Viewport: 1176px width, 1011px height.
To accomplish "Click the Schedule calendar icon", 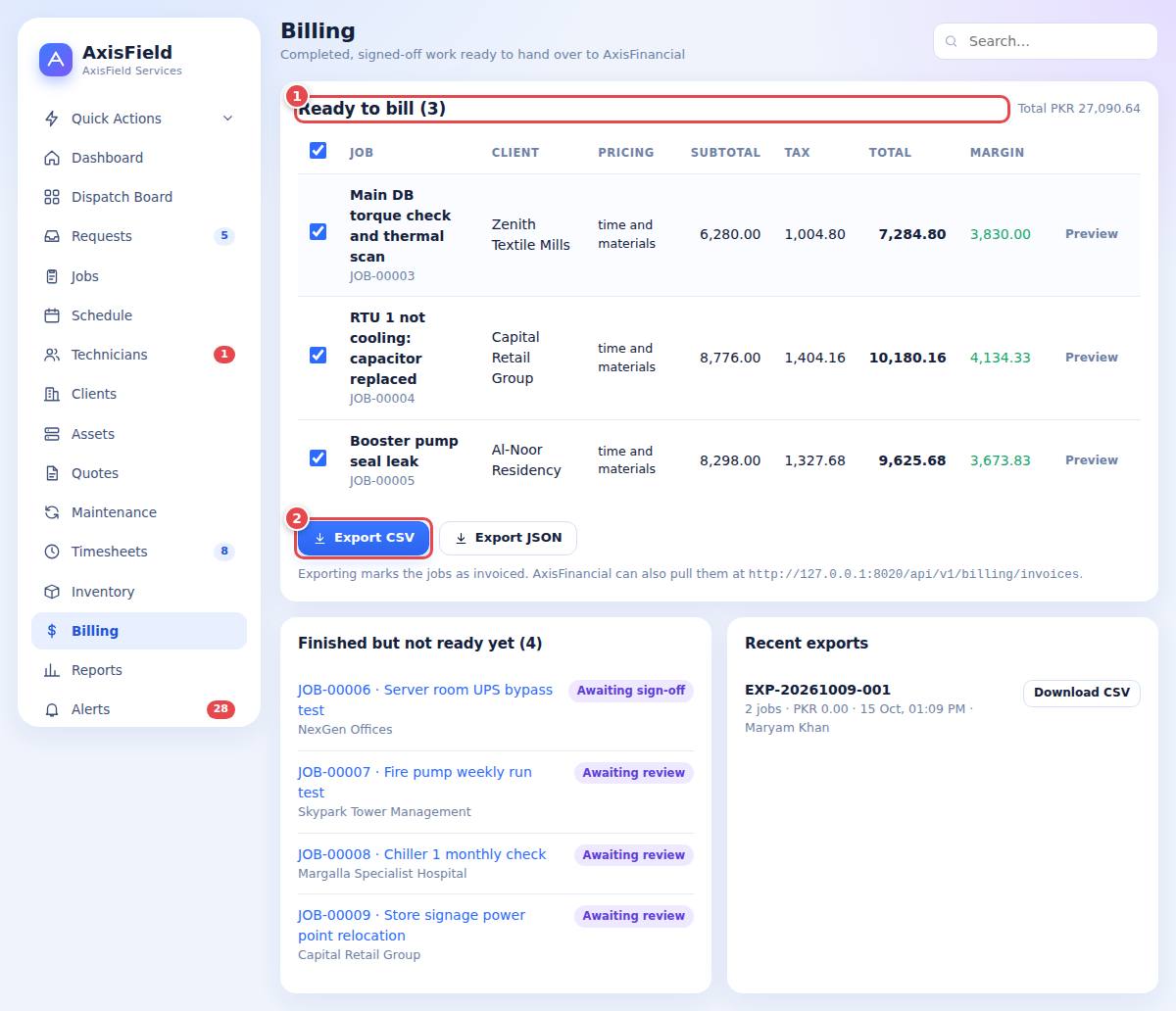I will click(x=52, y=315).
